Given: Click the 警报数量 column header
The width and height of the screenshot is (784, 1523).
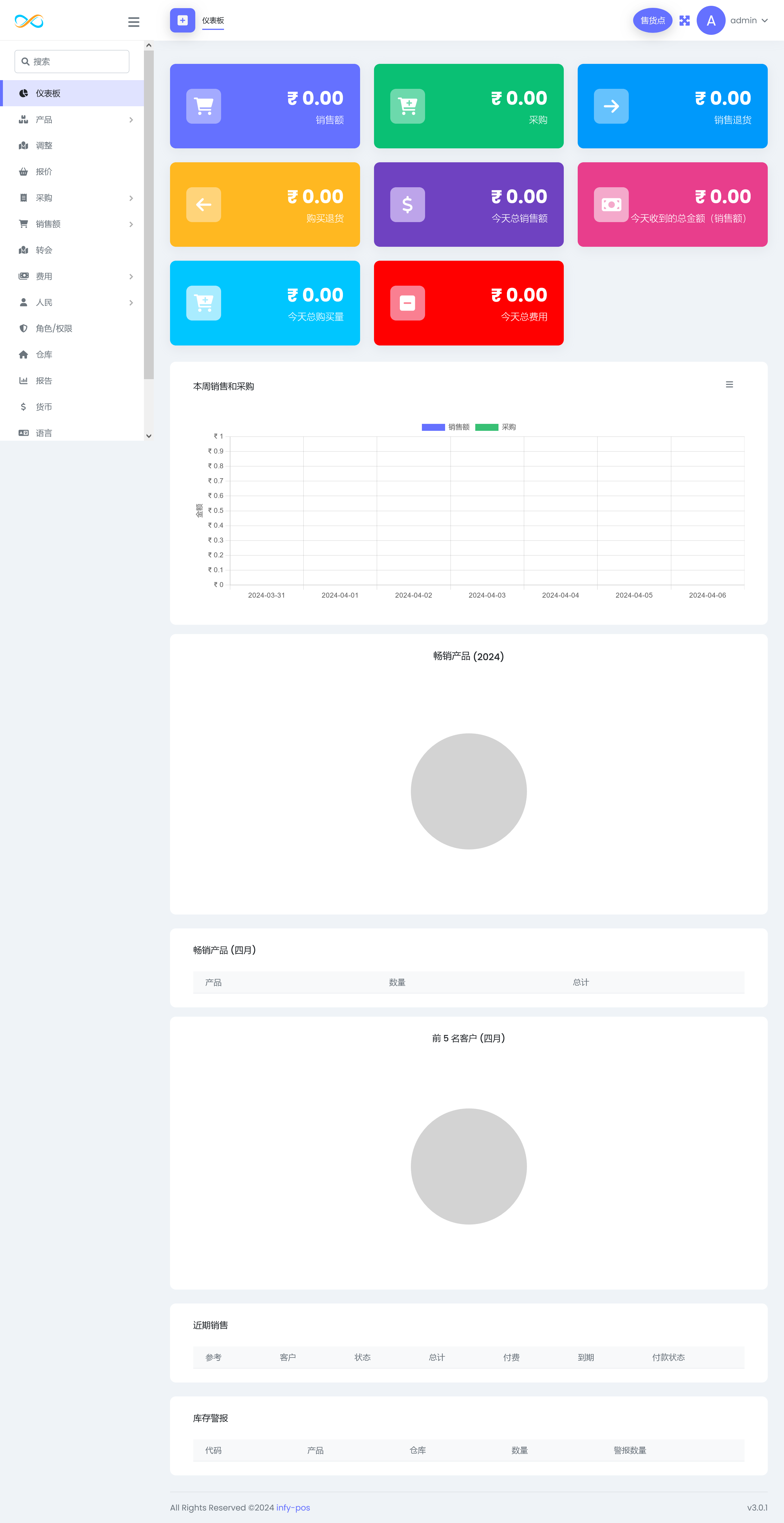Looking at the screenshot, I should [630, 1450].
